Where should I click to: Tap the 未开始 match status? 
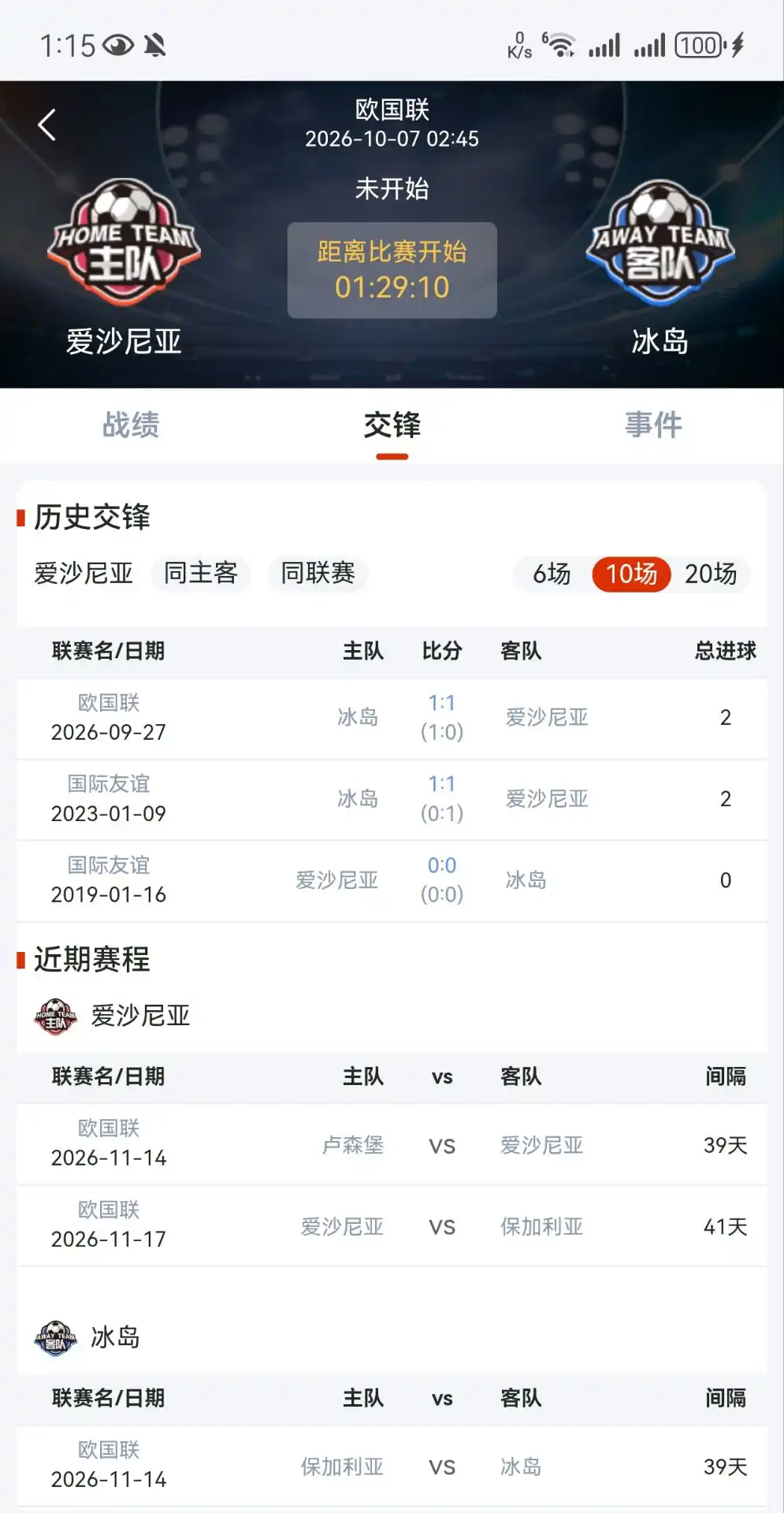(x=392, y=189)
